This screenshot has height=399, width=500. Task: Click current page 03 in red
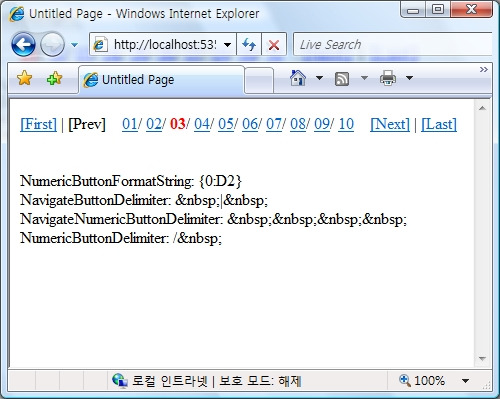click(178, 124)
